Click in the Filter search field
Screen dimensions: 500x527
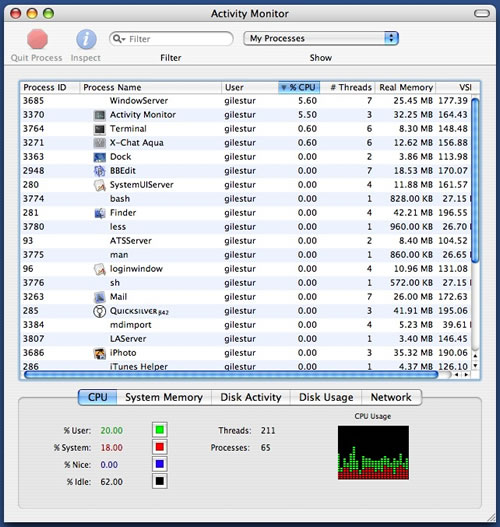click(171, 39)
